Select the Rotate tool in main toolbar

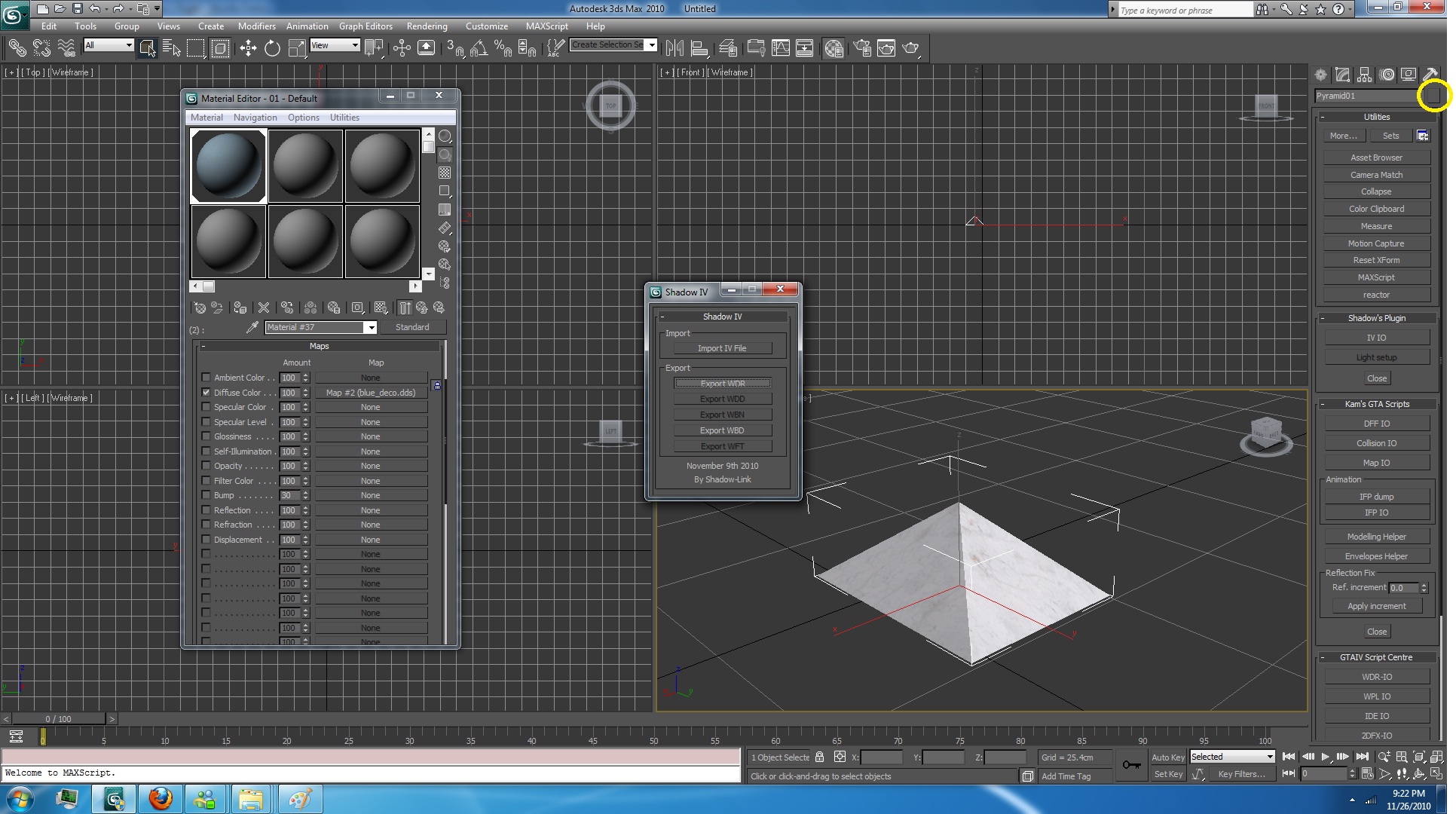272,48
